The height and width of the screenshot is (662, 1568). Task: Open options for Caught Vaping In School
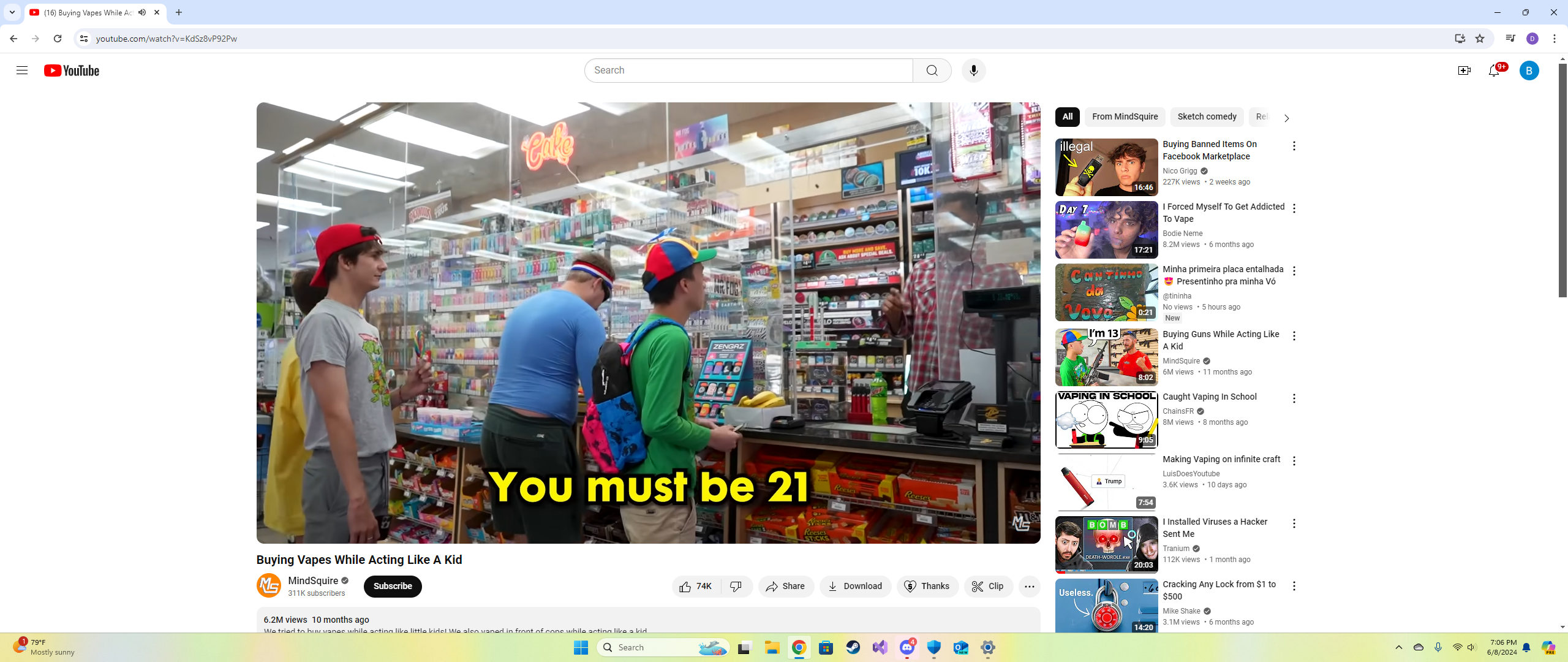click(1294, 398)
